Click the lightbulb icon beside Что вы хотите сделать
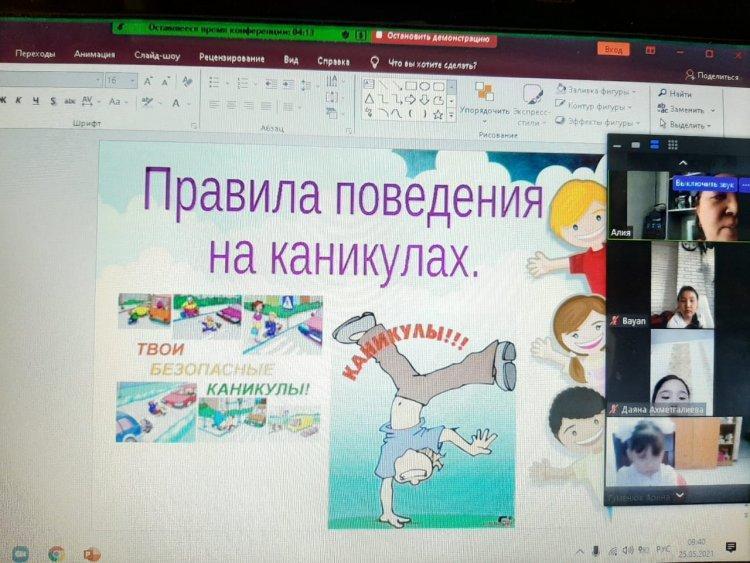The image size is (750, 563). pos(375,62)
